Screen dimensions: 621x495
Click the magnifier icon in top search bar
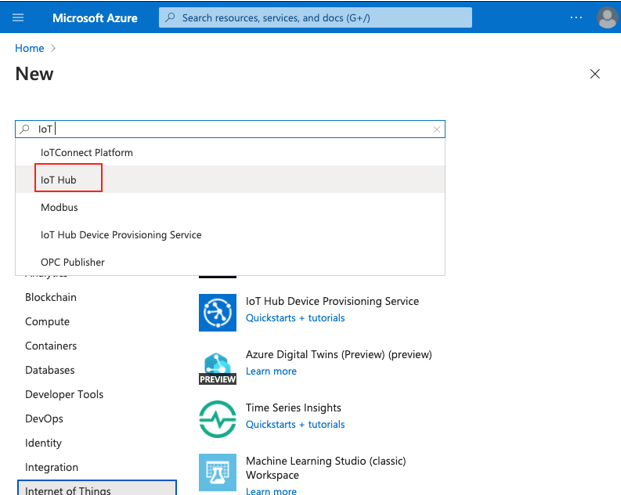170,17
